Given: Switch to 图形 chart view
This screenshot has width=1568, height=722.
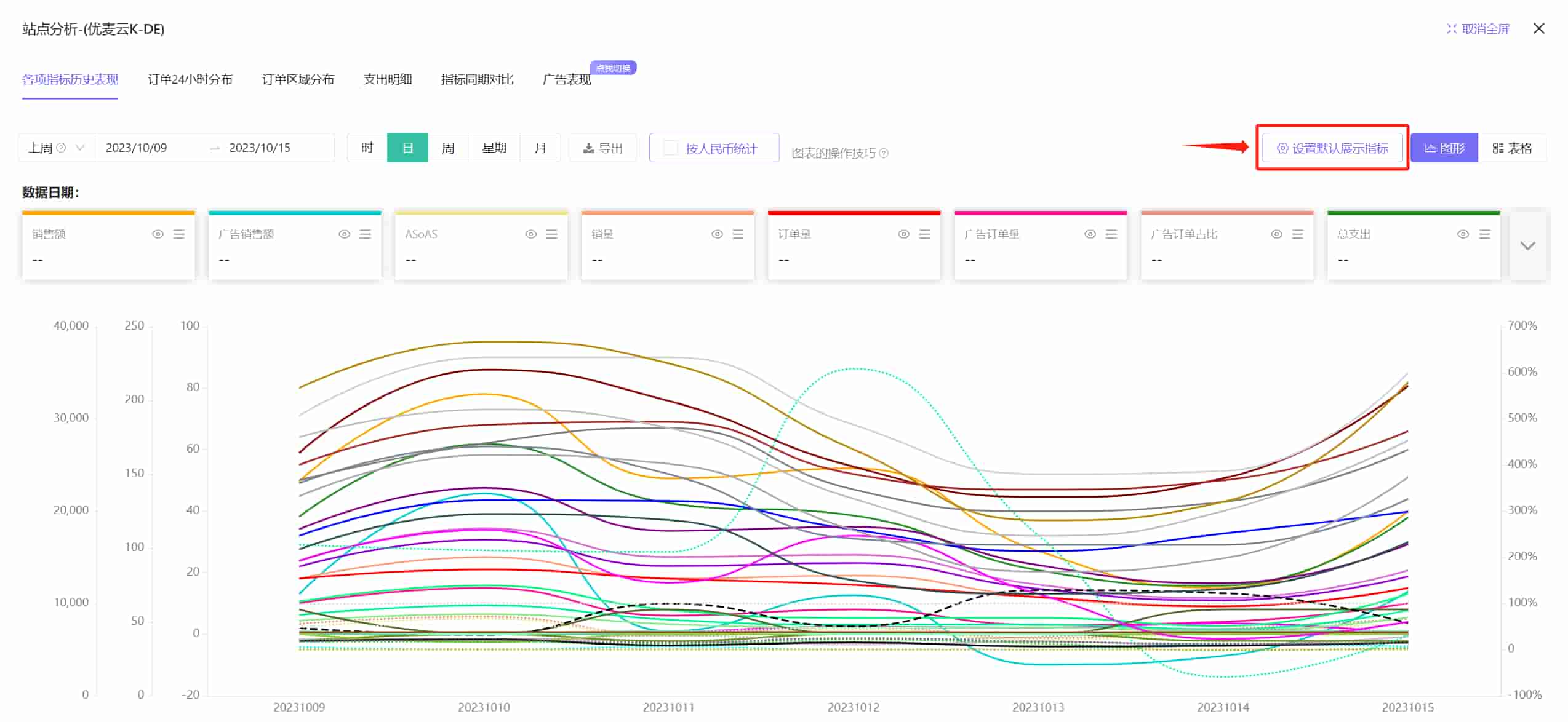Looking at the screenshot, I should click(x=1444, y=148).
